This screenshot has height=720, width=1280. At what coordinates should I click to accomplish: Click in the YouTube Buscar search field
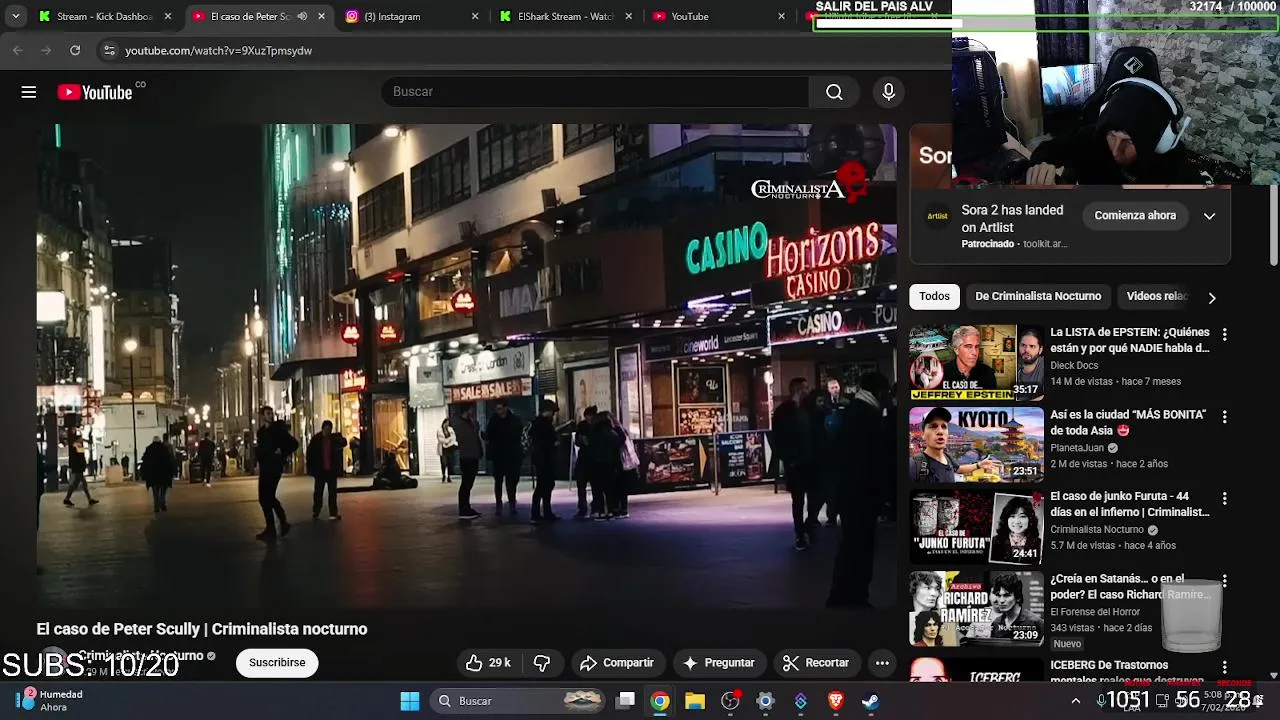point(594,92)
